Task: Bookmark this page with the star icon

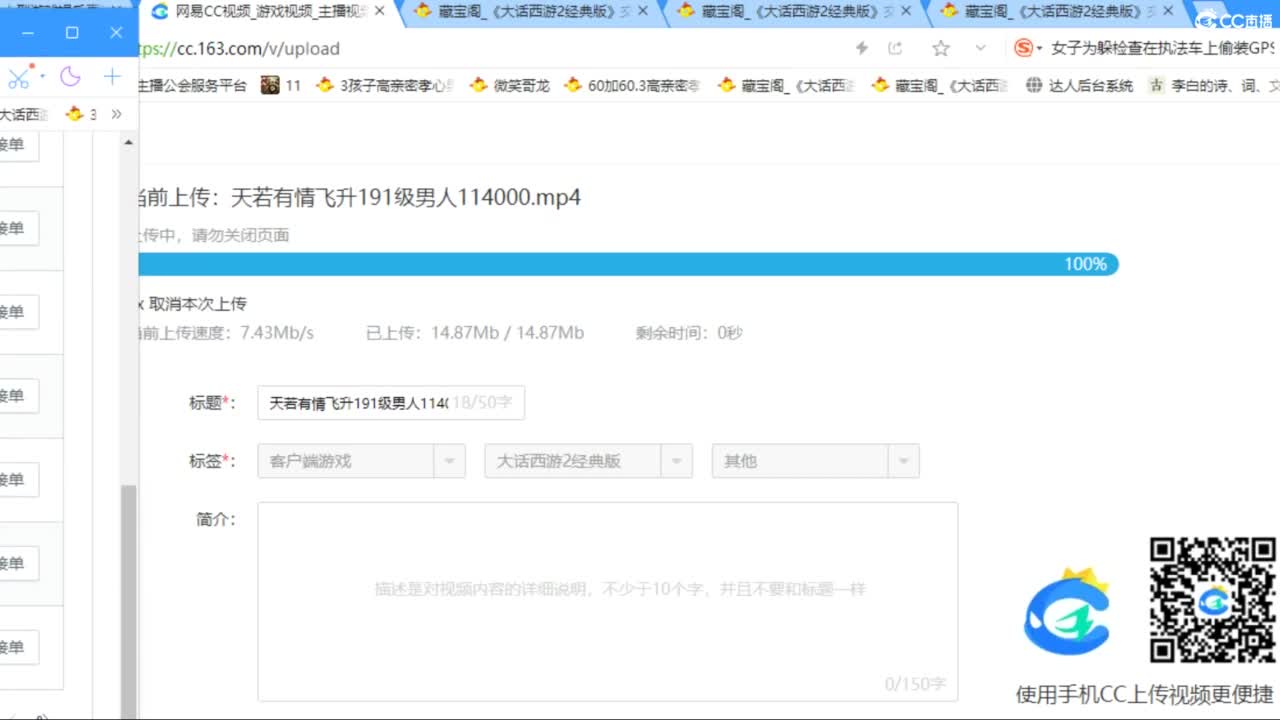Action: pos(940,48)
